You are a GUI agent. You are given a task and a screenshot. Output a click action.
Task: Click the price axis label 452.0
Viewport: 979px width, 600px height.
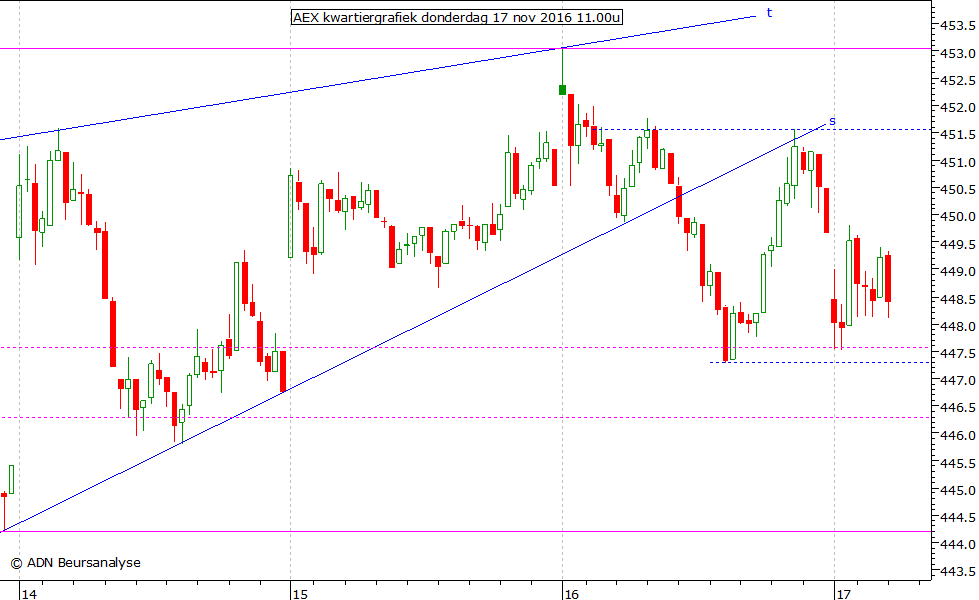[958, 107]
